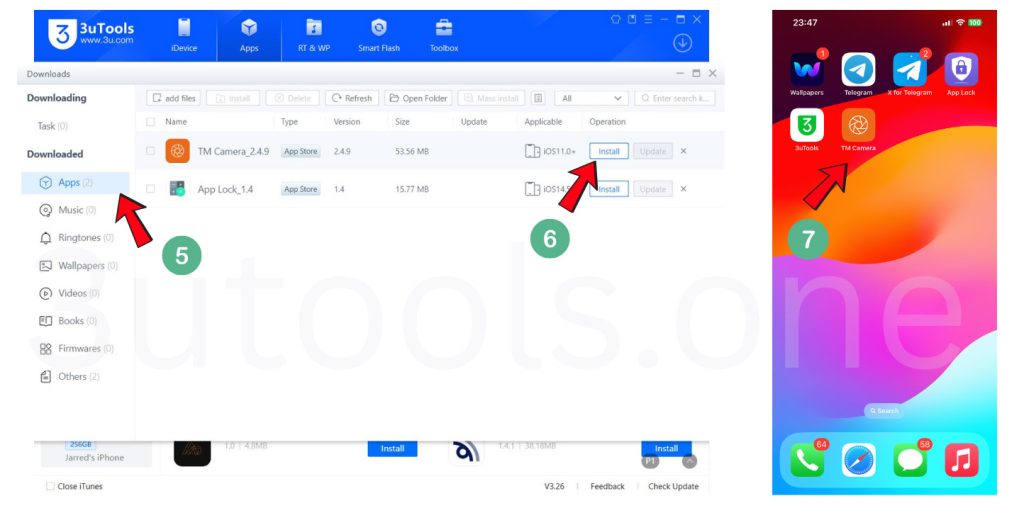
Task: Open App Lock app on iPhone screen
Action: 961,70
